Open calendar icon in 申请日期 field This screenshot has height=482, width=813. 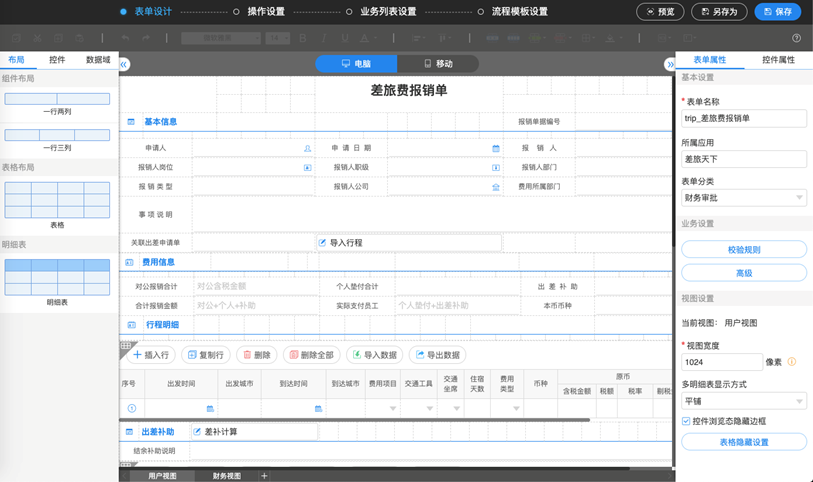[496, 148]
